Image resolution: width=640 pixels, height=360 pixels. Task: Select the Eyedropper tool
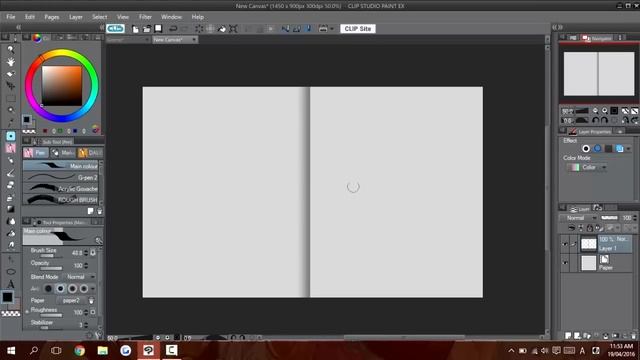click(x=11, y=122)
